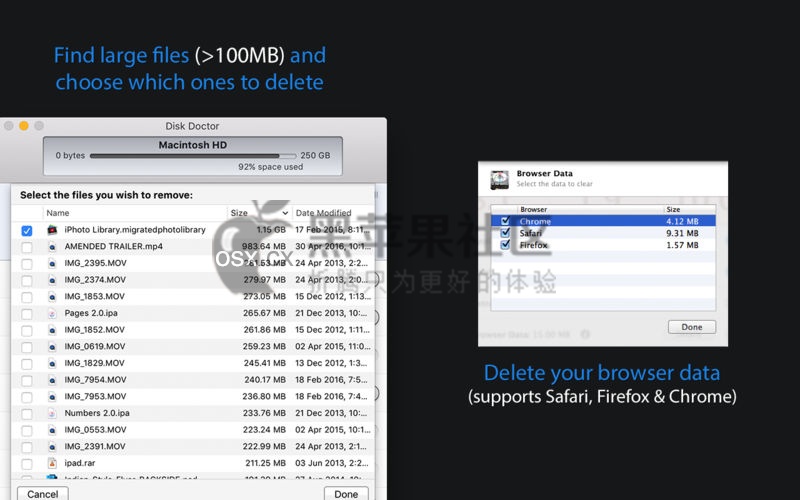Select the IMG_0619.MOV row name

(95, 346)
